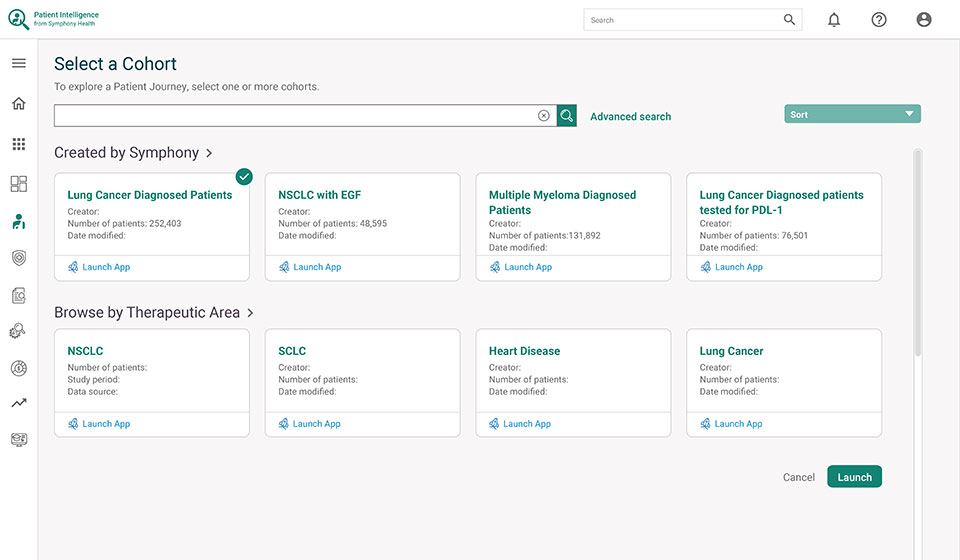Launch App for Multiple Myeloma Diagnosed Patients

point(520,267)
